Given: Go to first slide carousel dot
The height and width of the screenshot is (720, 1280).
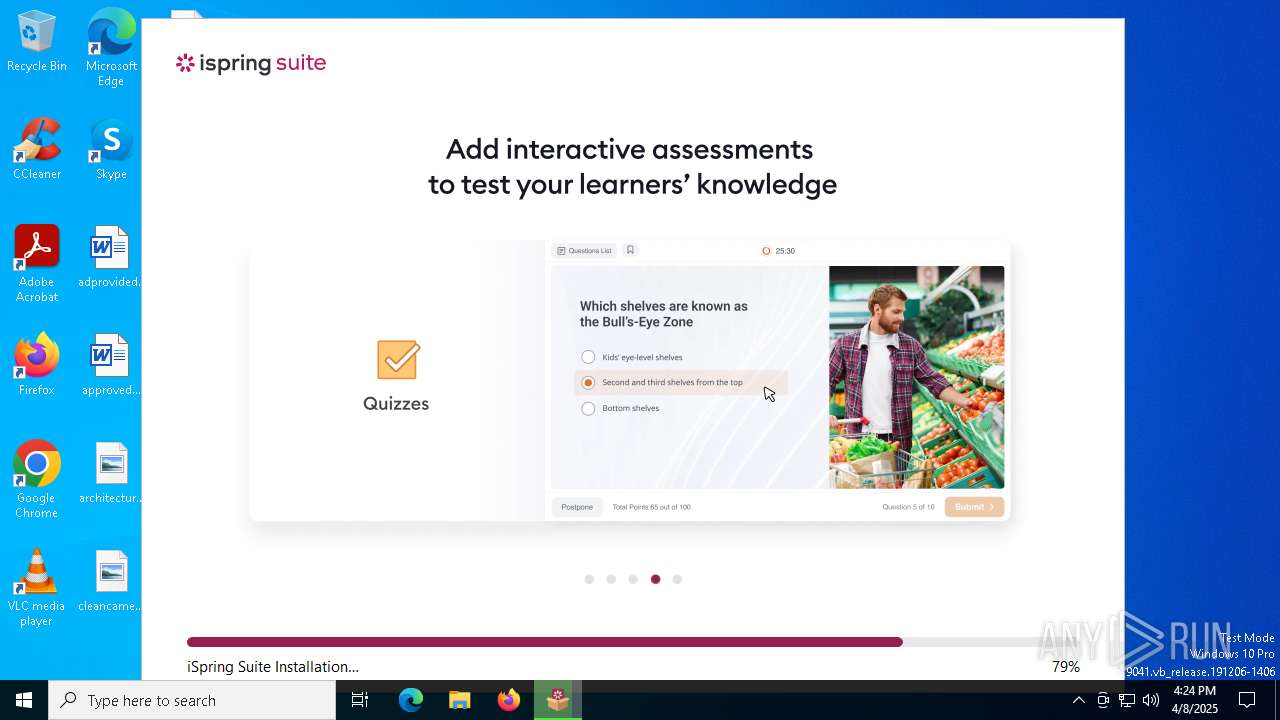Looking at the screenshot, I should (589, 579).
